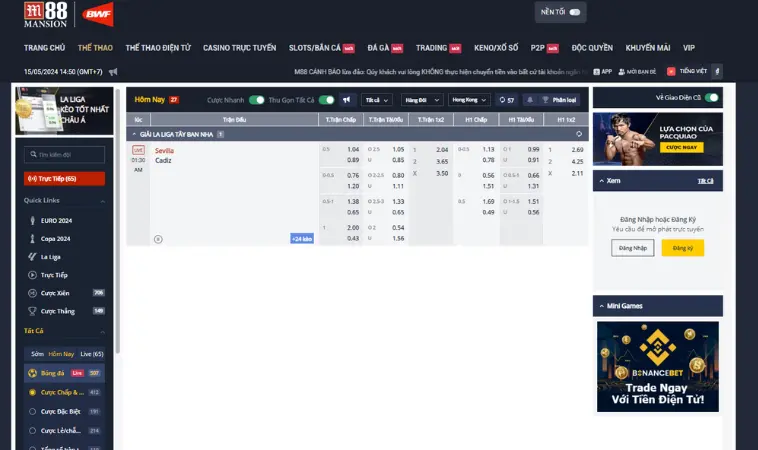This screenshot has width=758, height=450.
Task: Open Copa 2024 trophy quick link
Action: tap(57, 238)
